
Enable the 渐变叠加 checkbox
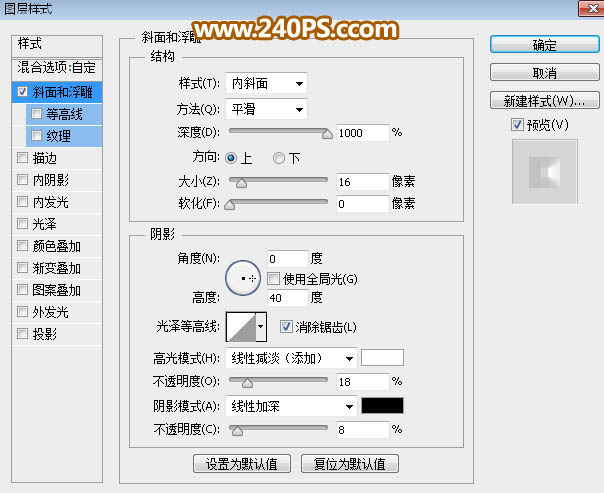(22, 267)
